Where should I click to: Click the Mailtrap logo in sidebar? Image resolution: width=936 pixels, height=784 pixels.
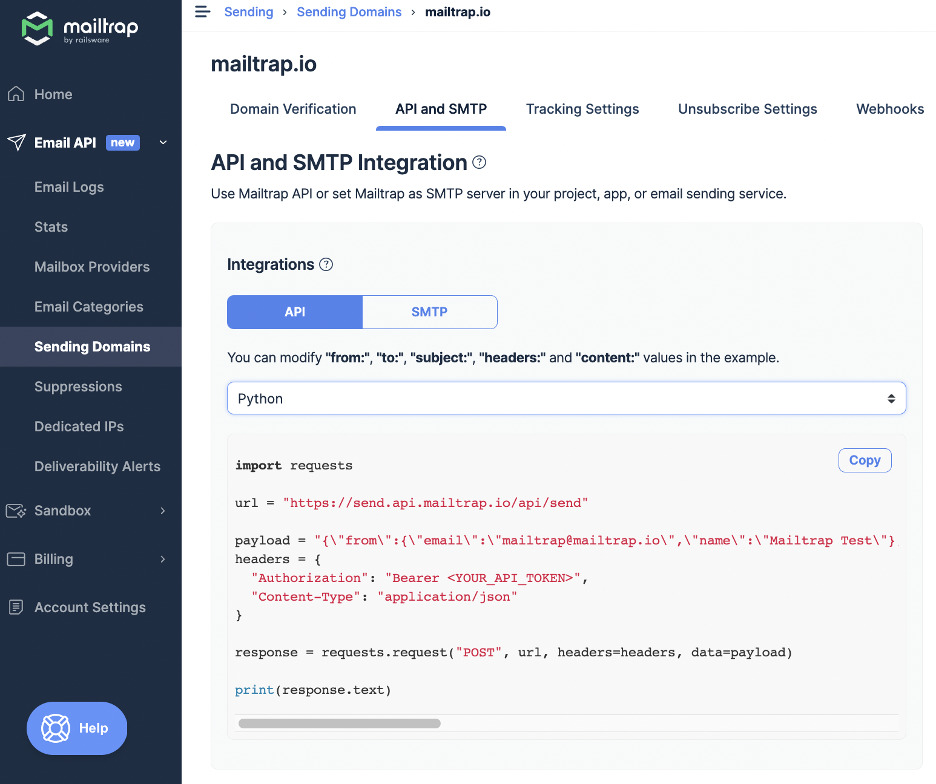(x=80, y=29)
